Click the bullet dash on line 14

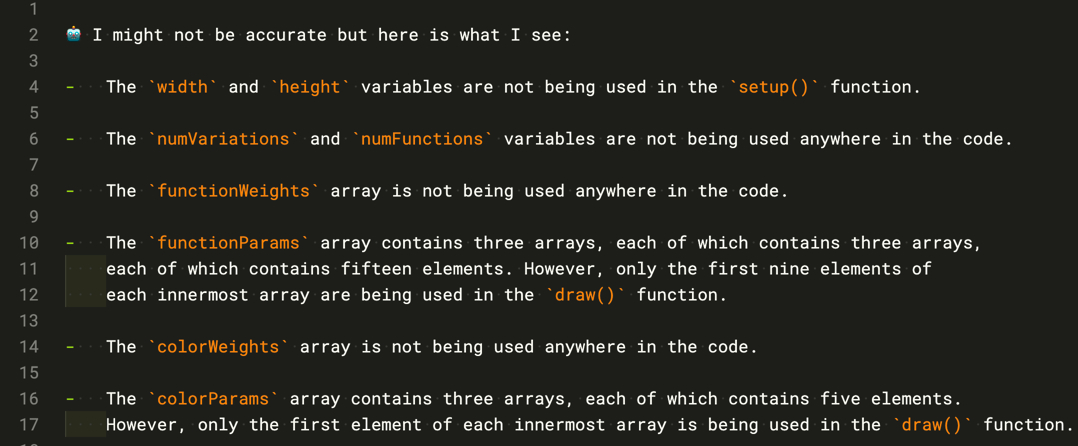[70, 347]
